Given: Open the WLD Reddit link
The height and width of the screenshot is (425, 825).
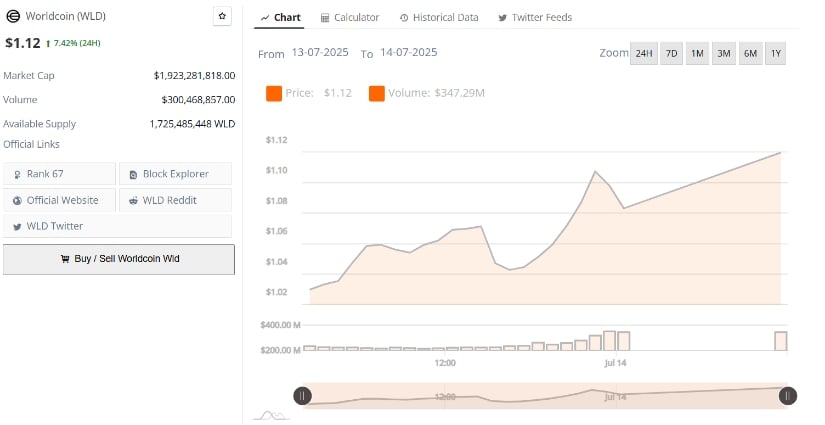Looking at the screenshot, I should pyautogui.click(x=175, y=200).
